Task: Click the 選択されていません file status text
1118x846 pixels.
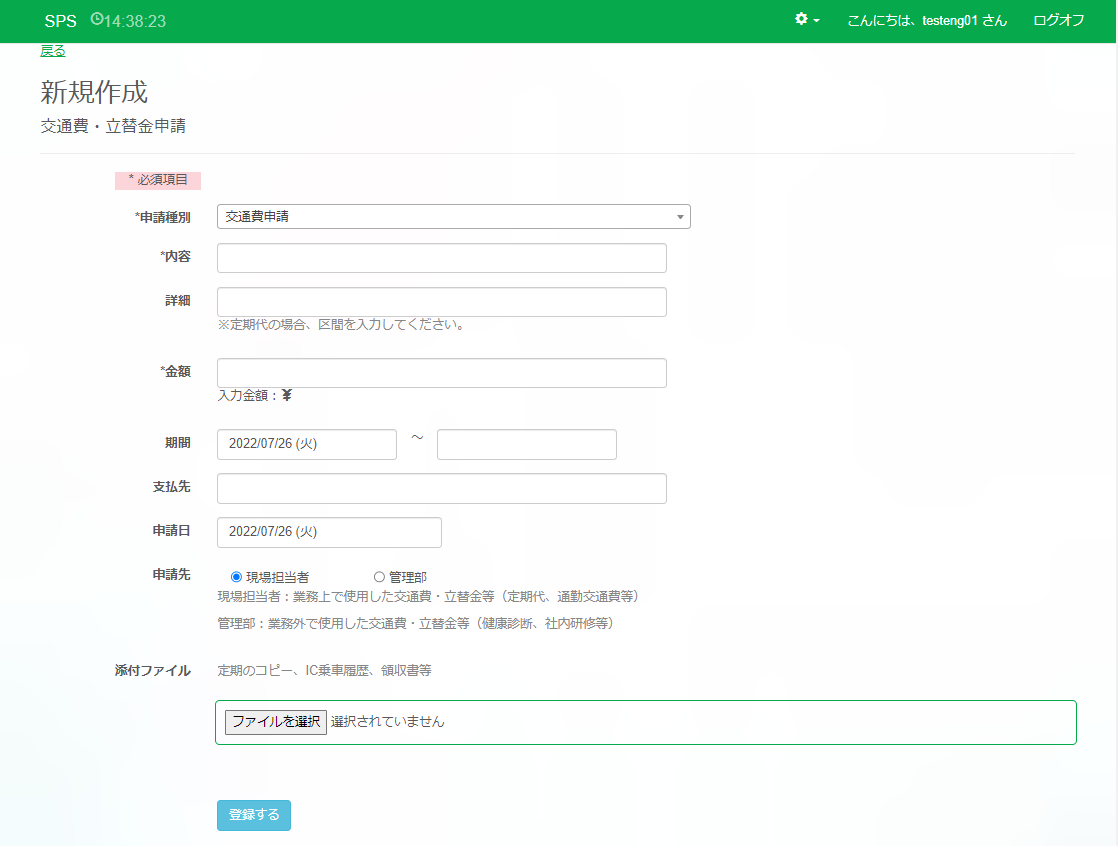Action: pos(388,722)
